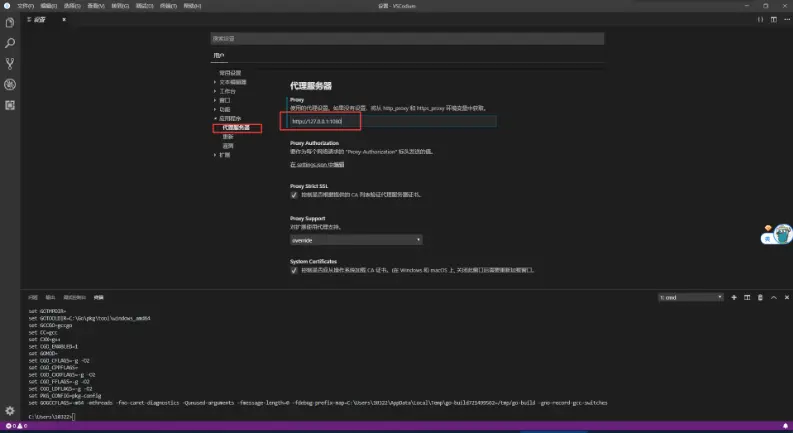
Task: Click the 'Proxy Authorization' setting title
Action: (314, 143)
